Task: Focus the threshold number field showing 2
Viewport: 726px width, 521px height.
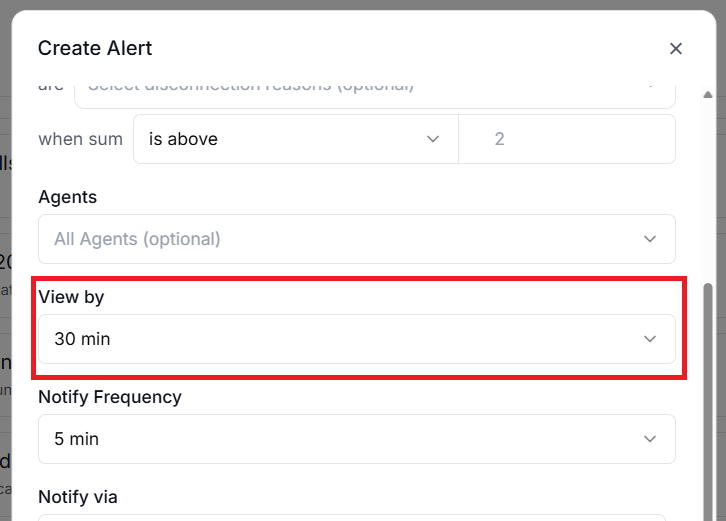Action: pos(566,139)
